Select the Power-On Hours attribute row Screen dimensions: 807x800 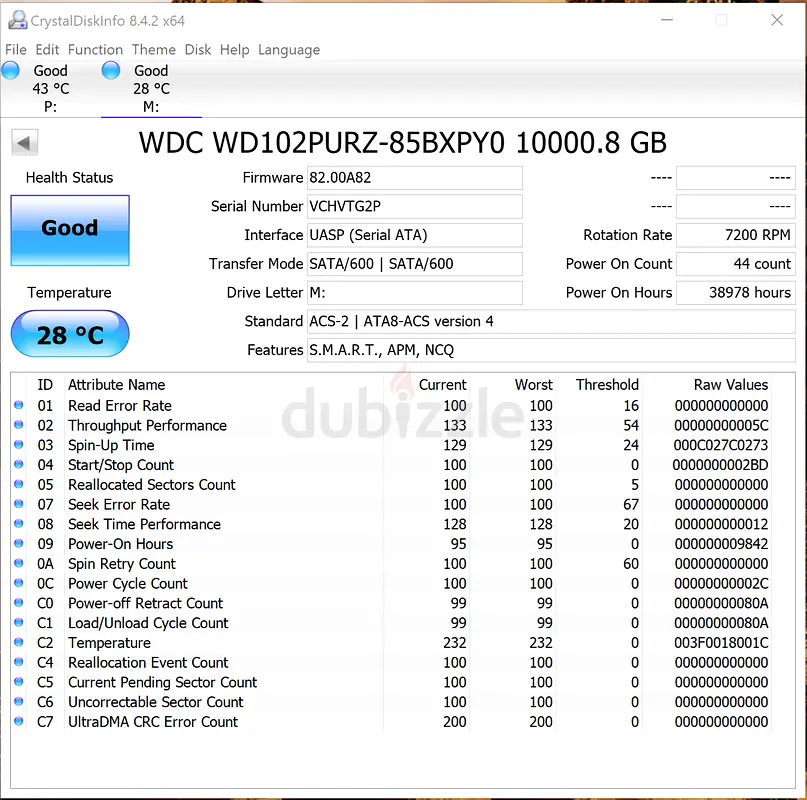[120, 544]
